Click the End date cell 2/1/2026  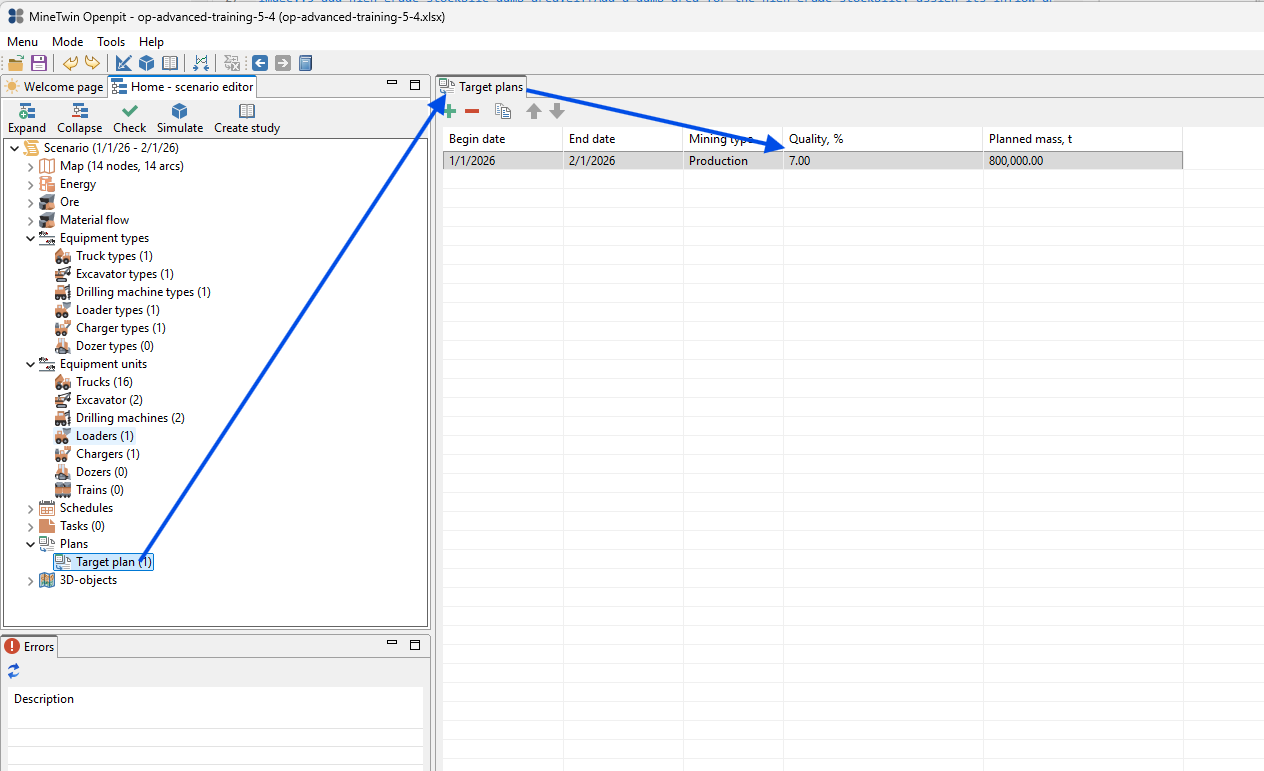623,160
